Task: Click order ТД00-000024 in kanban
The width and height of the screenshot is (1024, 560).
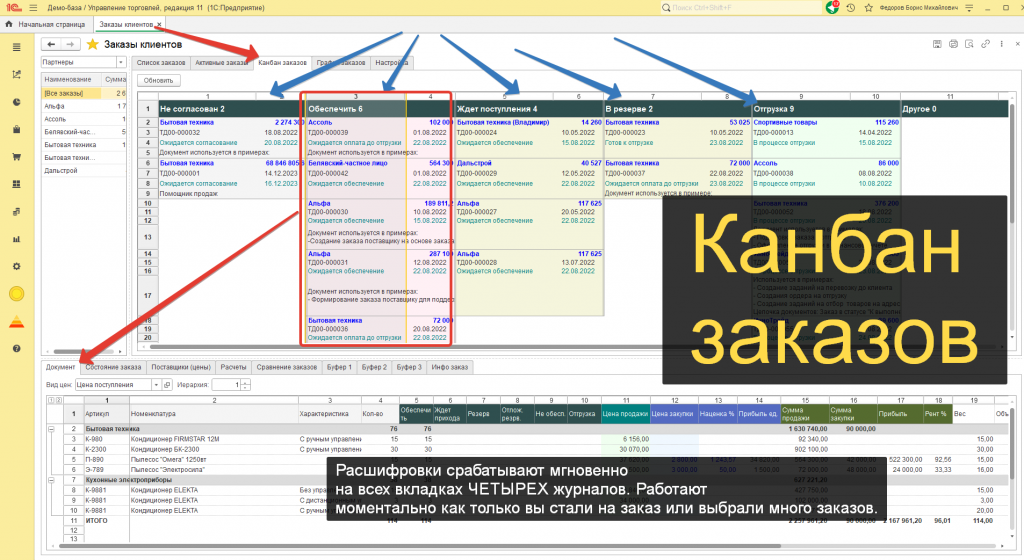Action: [477, 132]
